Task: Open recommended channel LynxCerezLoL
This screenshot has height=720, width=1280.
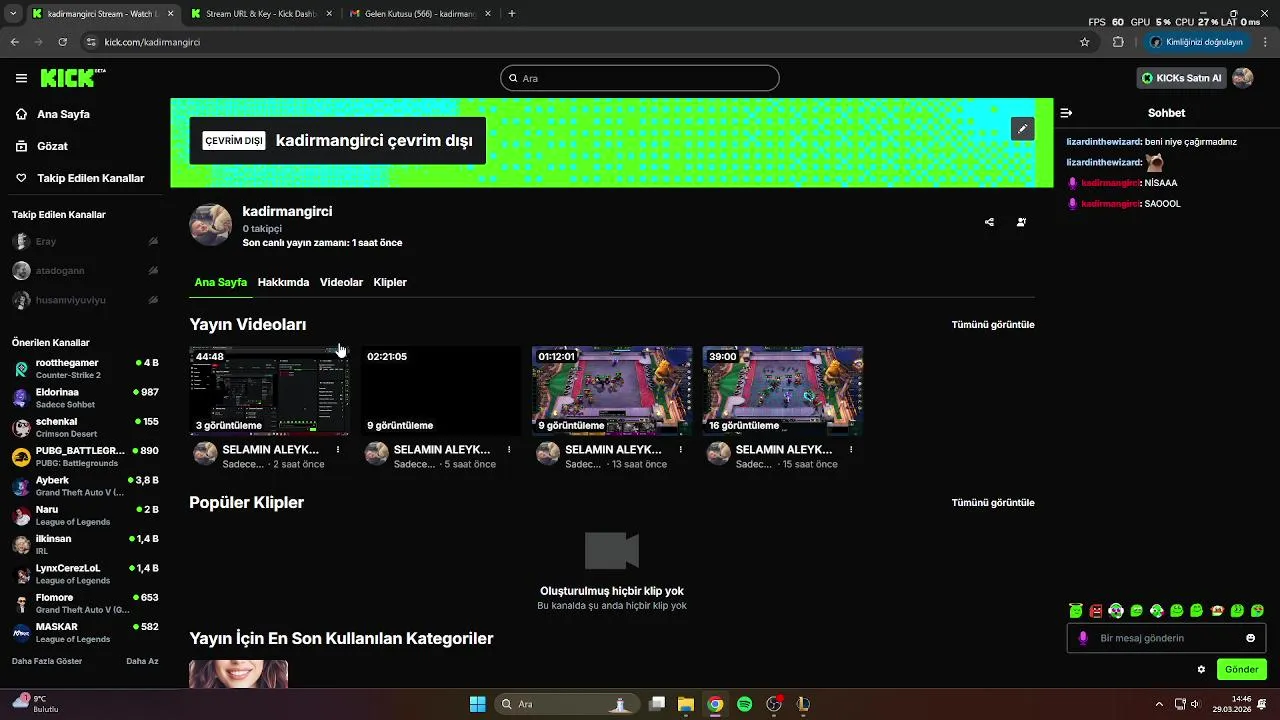Action: pos(85,574)
